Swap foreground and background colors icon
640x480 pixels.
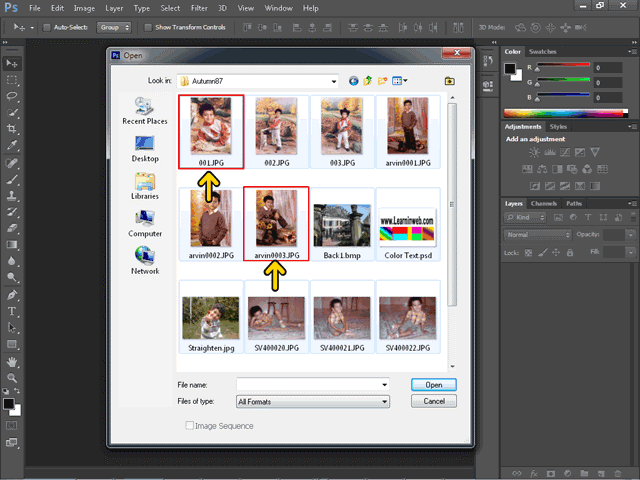point(17,391)
